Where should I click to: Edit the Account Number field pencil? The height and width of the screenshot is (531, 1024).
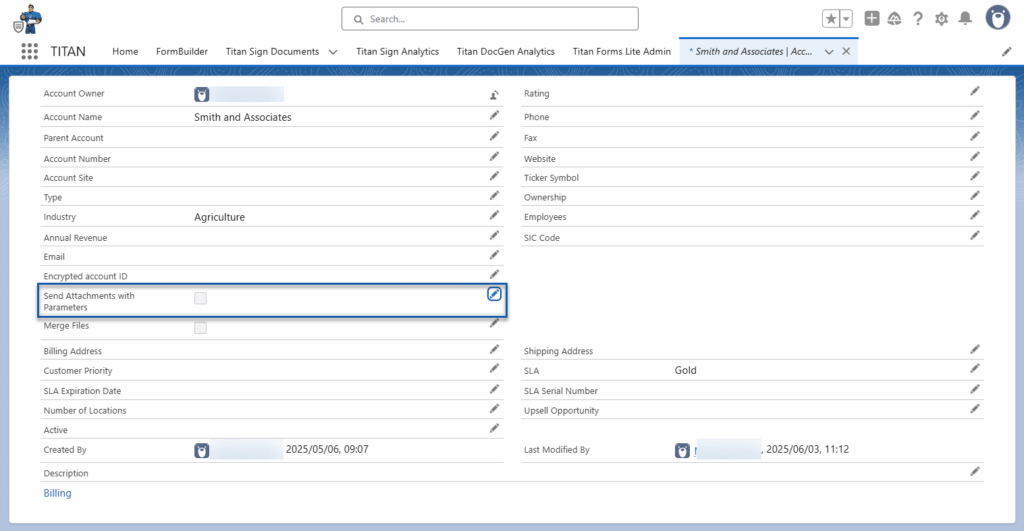click(x=494, y=157)
